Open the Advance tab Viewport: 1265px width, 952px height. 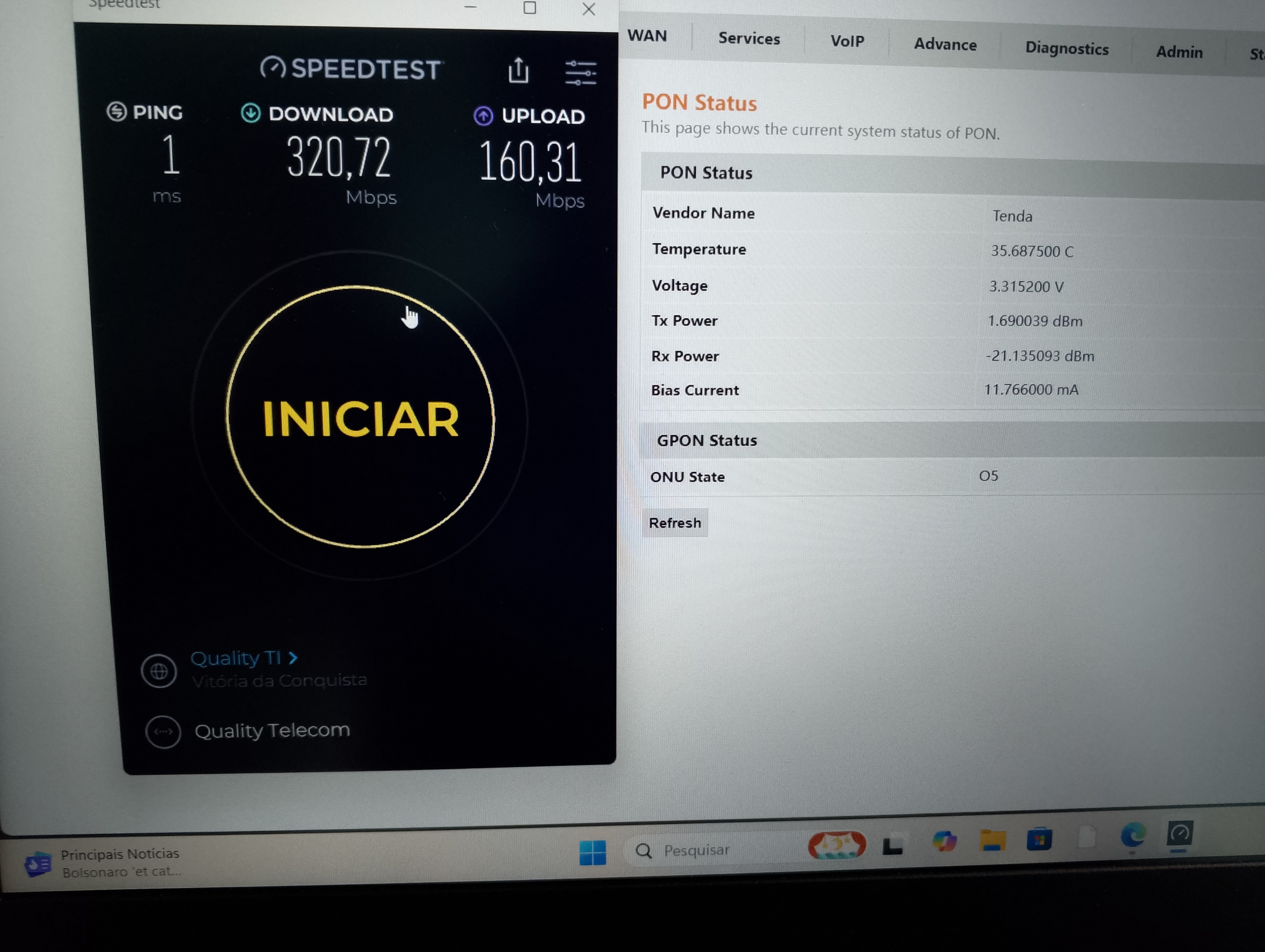945,44
